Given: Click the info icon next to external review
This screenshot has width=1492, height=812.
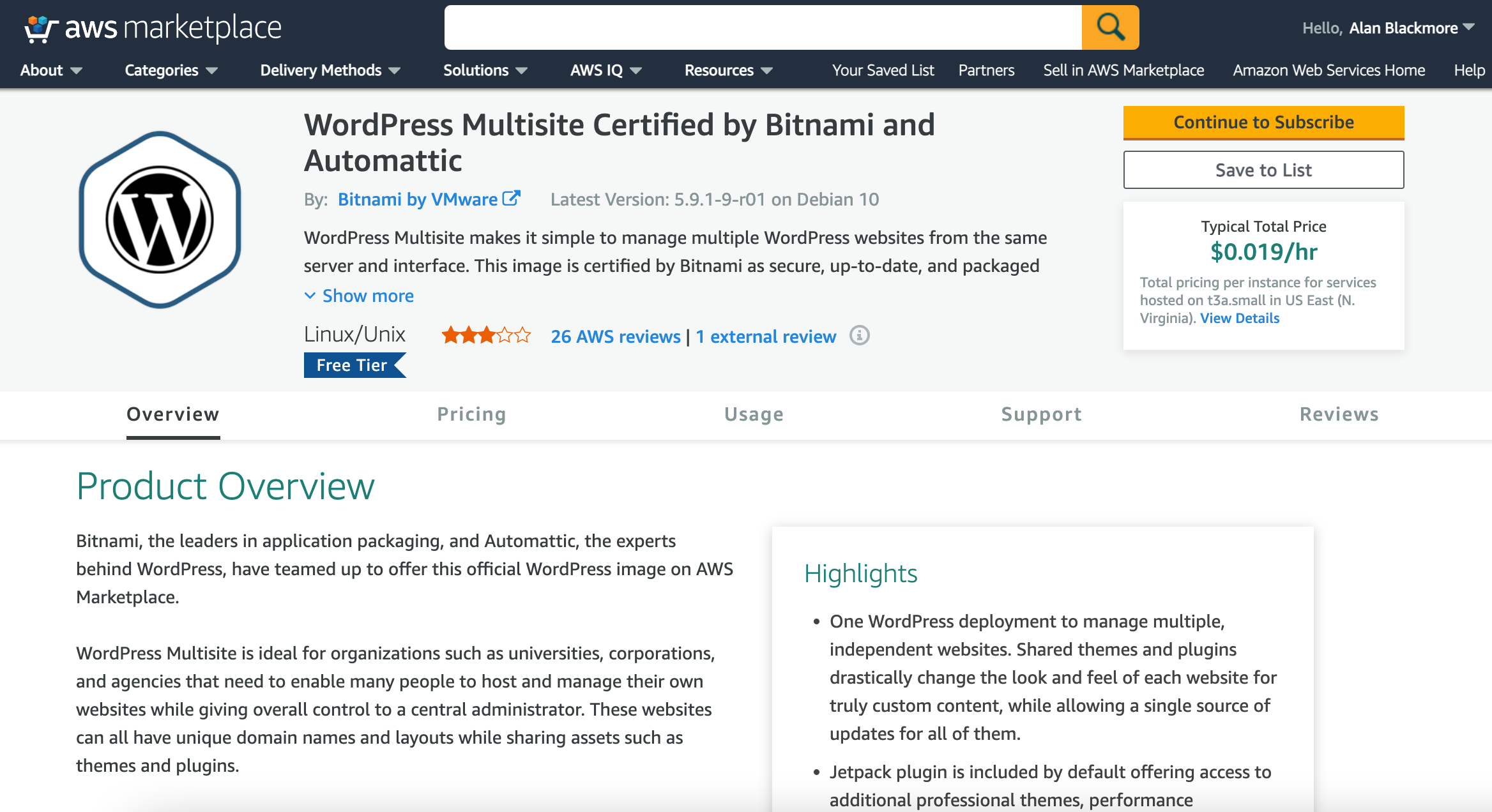Looking at the screenshot, I should pyautogui.click(x=859, y=336).
